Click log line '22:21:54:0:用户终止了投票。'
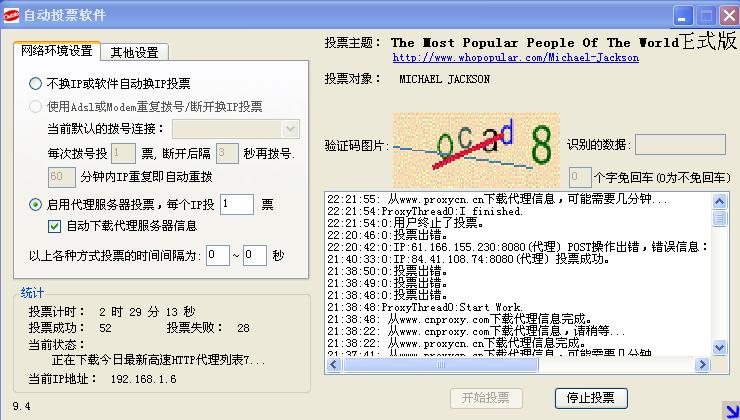Viewport: 740px width, 420px height. point(405,223)
